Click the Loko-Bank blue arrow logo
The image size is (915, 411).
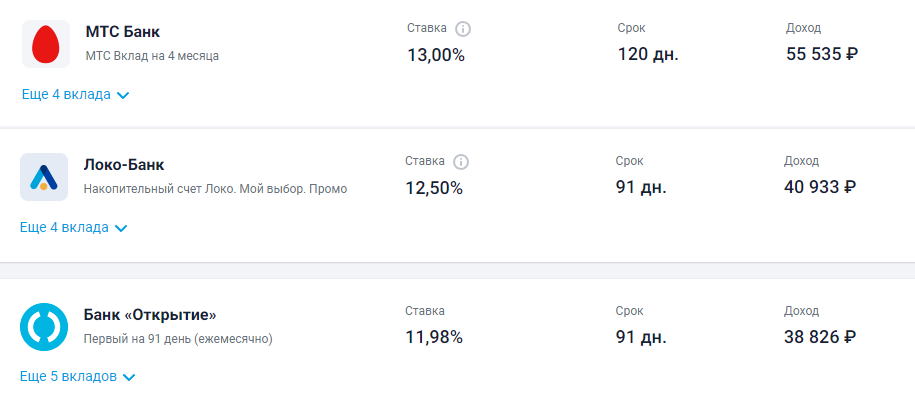44,177
